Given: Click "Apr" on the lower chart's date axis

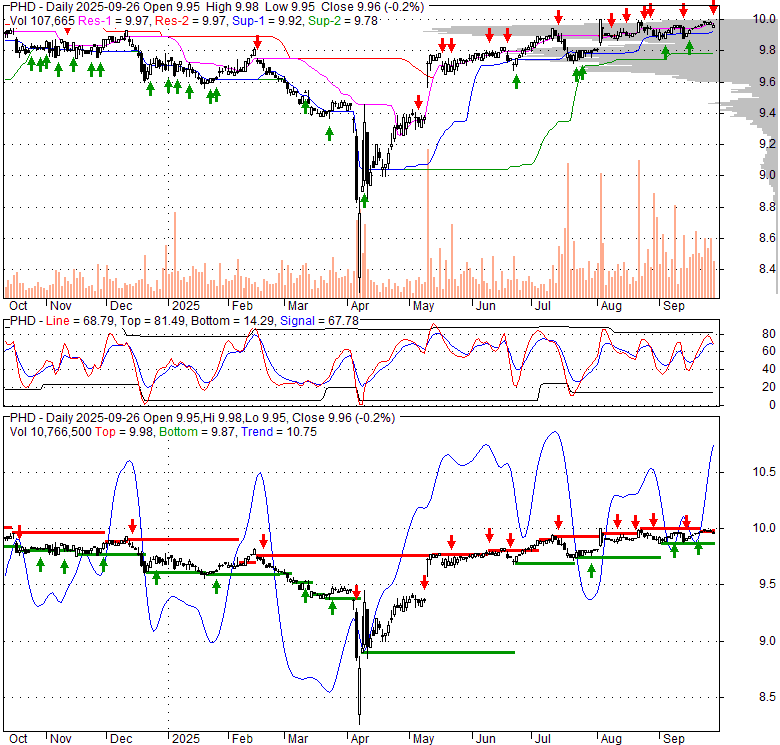Looking at the screenshot, I should click(x=360, y=739).
